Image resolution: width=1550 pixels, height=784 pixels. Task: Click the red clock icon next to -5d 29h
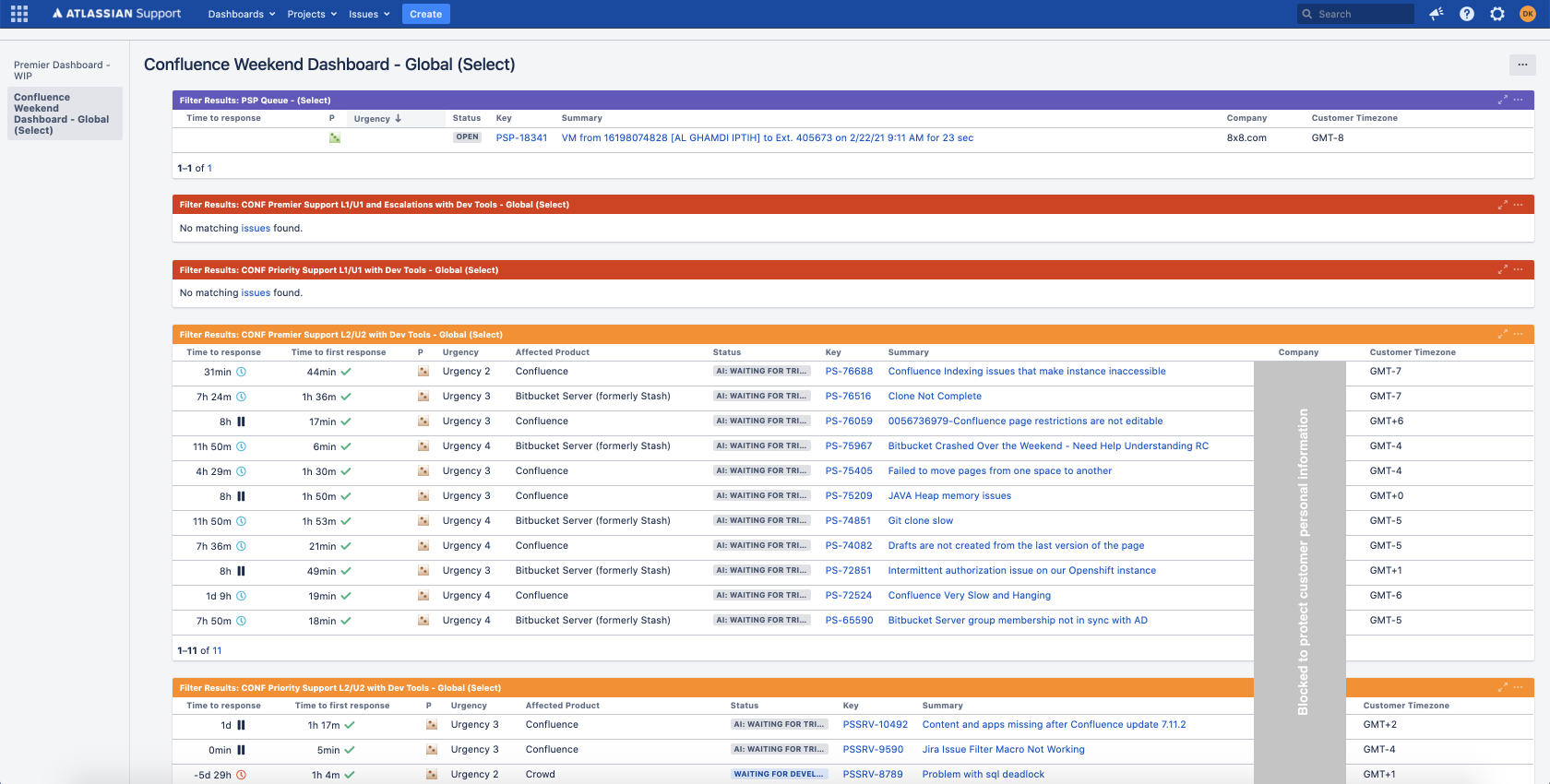[242, 775]
